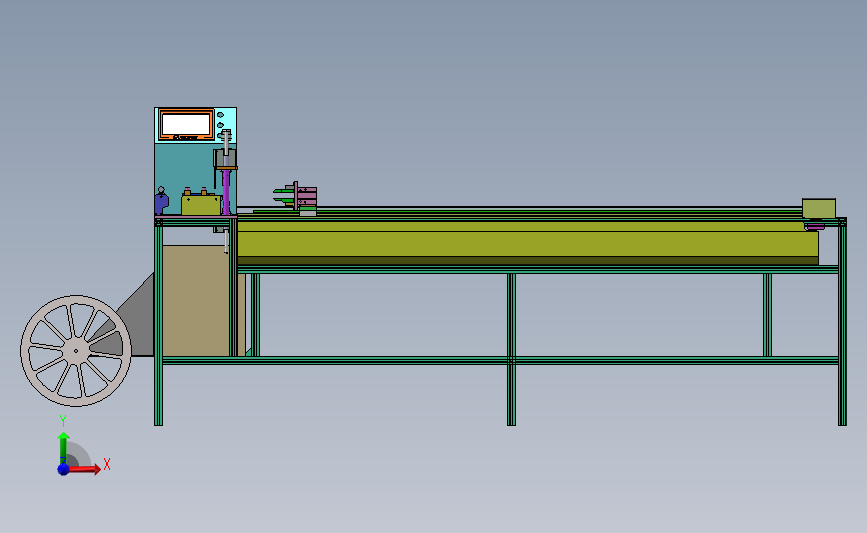Select the rightmost green frame leg
This screenshot has width=867, height=533.
pyautogui.click(x=842, y=322)
